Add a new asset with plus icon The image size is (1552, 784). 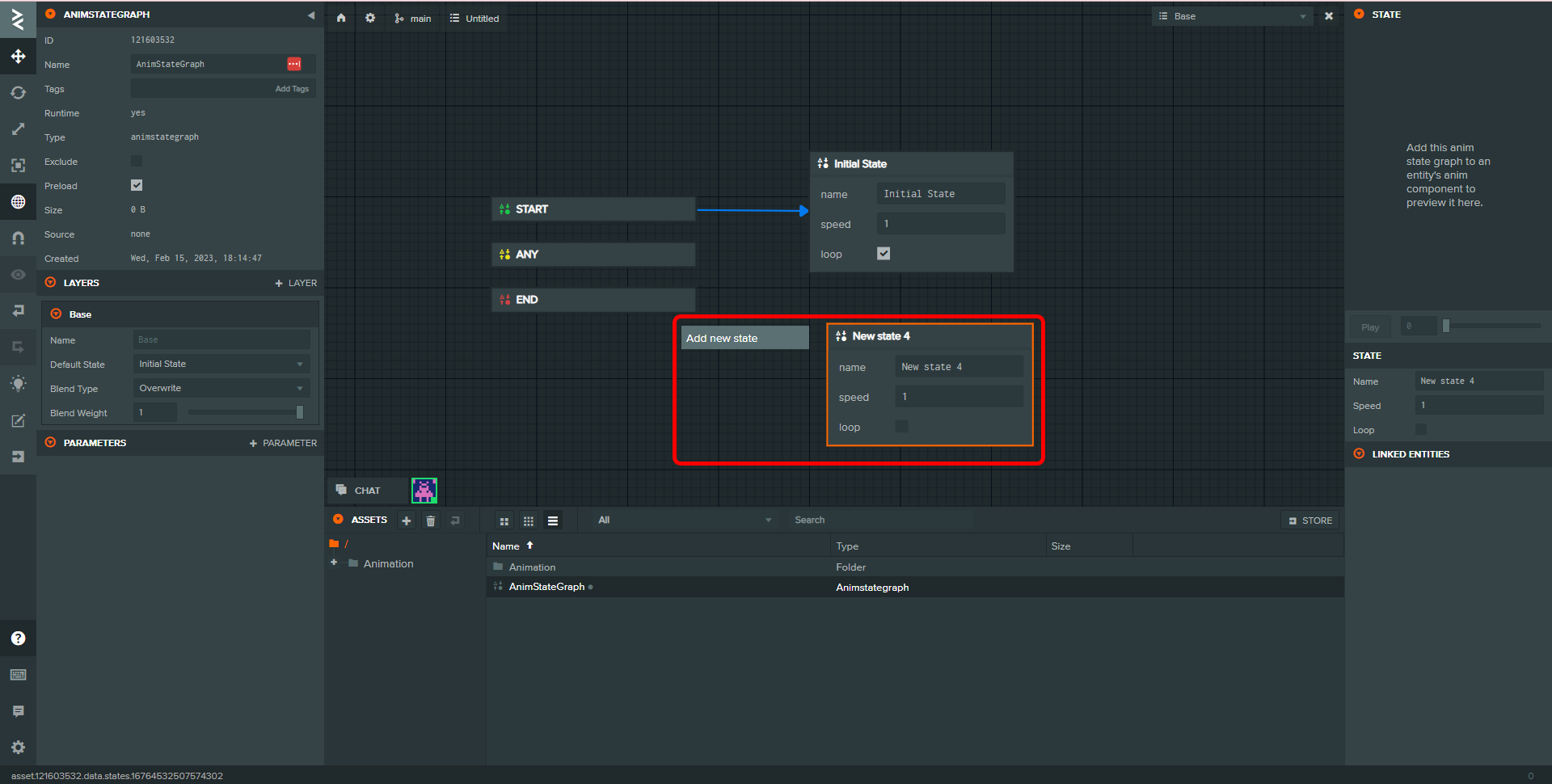click(x=407, y=521)
